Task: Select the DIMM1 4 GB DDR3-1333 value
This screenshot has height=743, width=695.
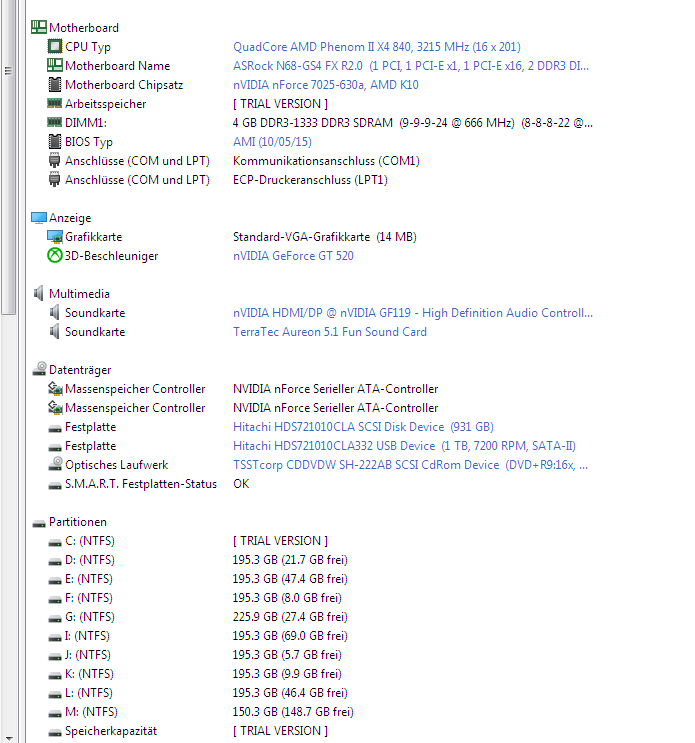Action: pos(413,122)
